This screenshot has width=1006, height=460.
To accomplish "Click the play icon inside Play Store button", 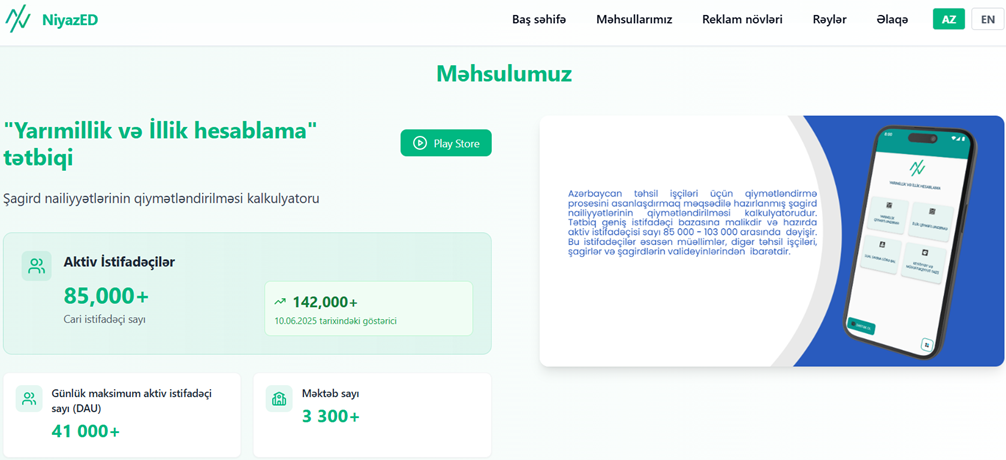I will point(420,144).
